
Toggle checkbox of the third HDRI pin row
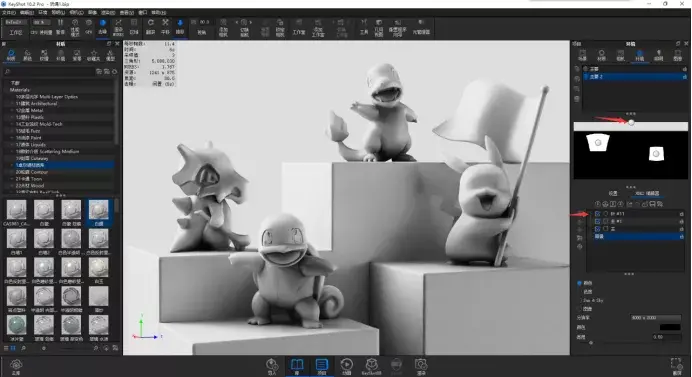pyautogui.click(x=598, y=229)
